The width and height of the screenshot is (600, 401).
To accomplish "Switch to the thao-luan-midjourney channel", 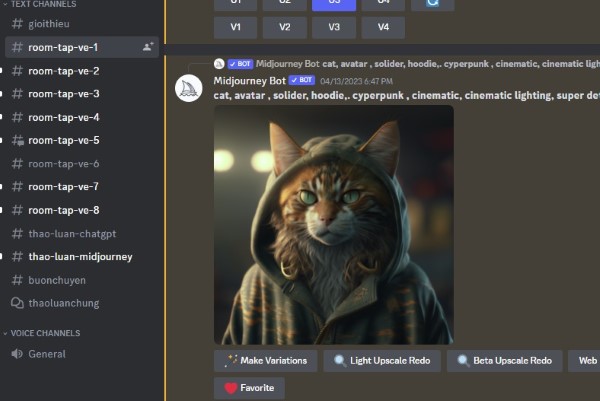I will (80, 257).
